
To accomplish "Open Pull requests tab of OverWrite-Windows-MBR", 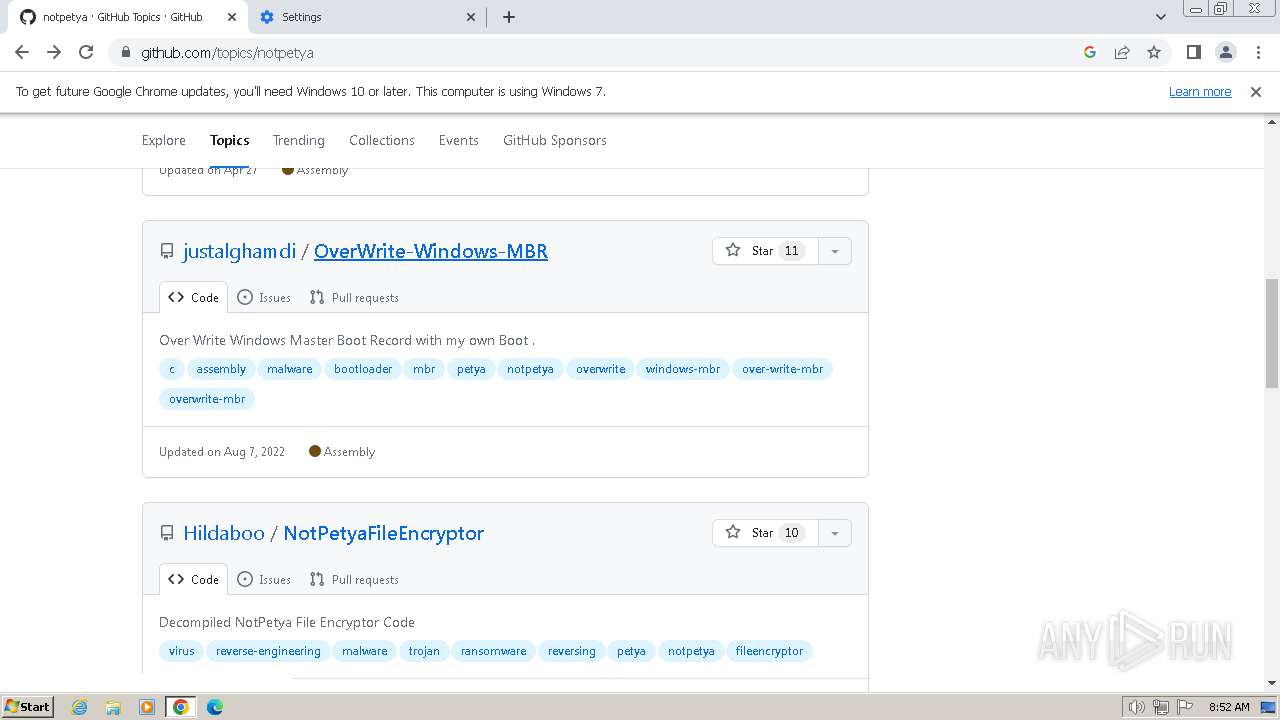I will (x=354, y=297).
